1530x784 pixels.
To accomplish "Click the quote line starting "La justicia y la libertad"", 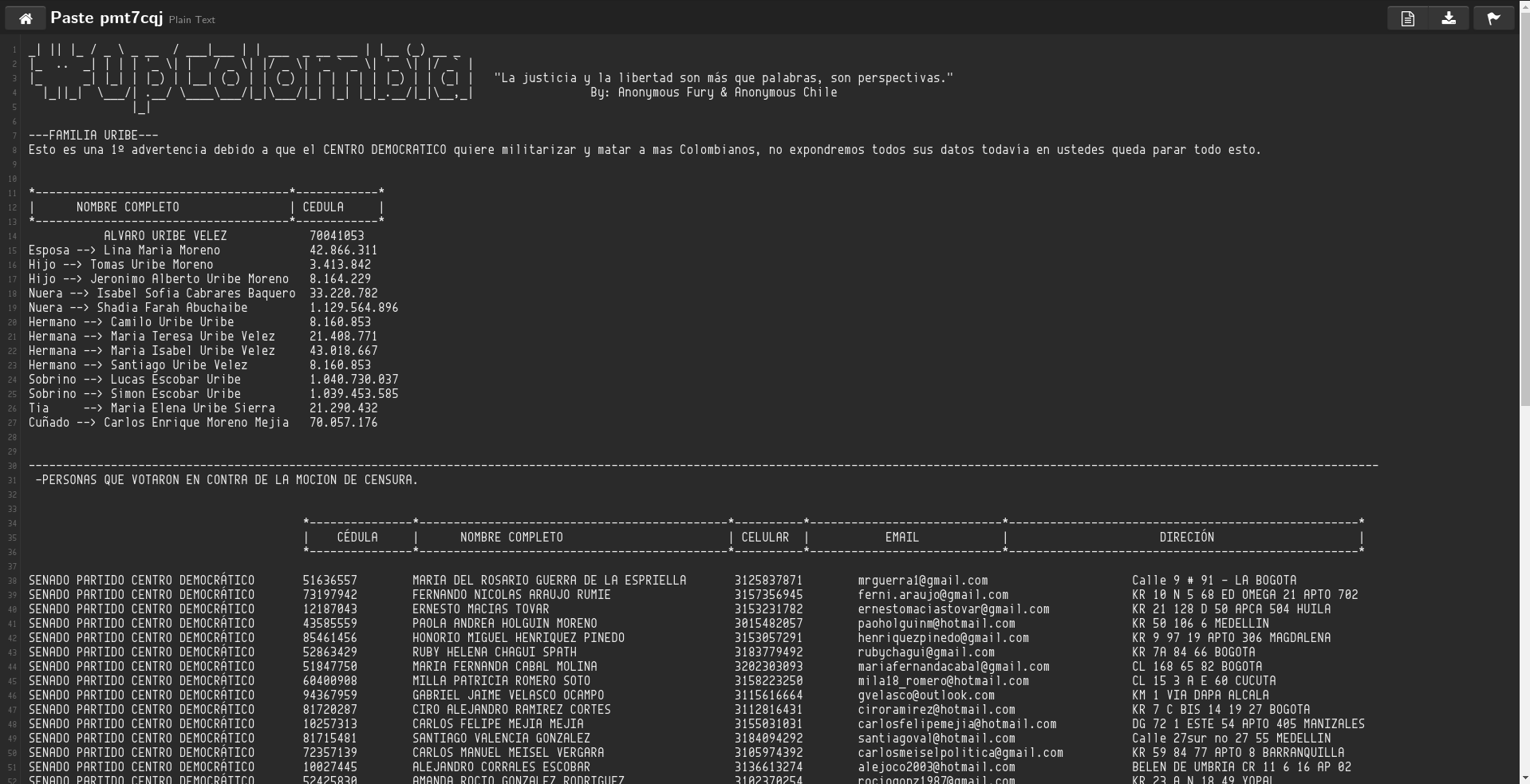I will pos(724,78).
